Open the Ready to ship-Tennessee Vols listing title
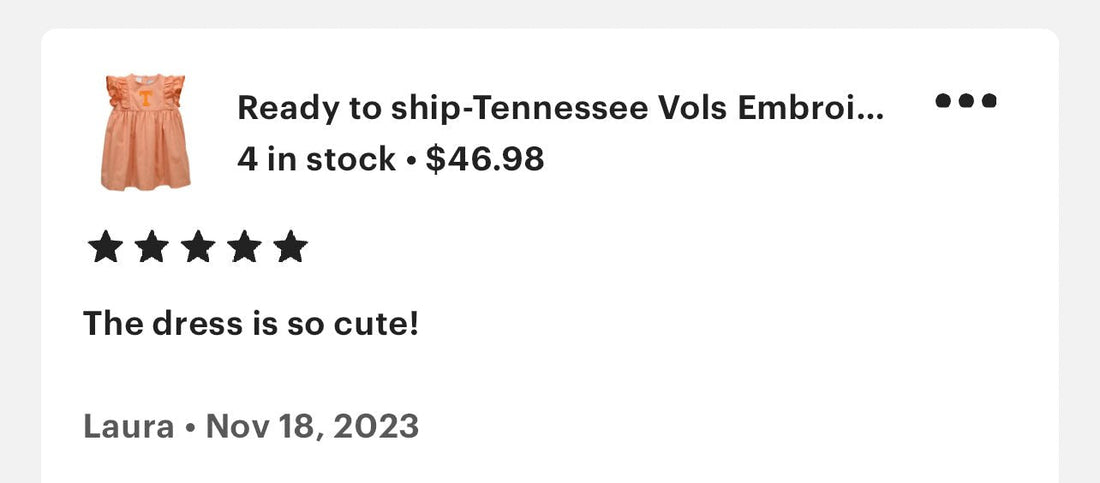The height and width of the screenshot is (483, 1100). click(561, 107)
